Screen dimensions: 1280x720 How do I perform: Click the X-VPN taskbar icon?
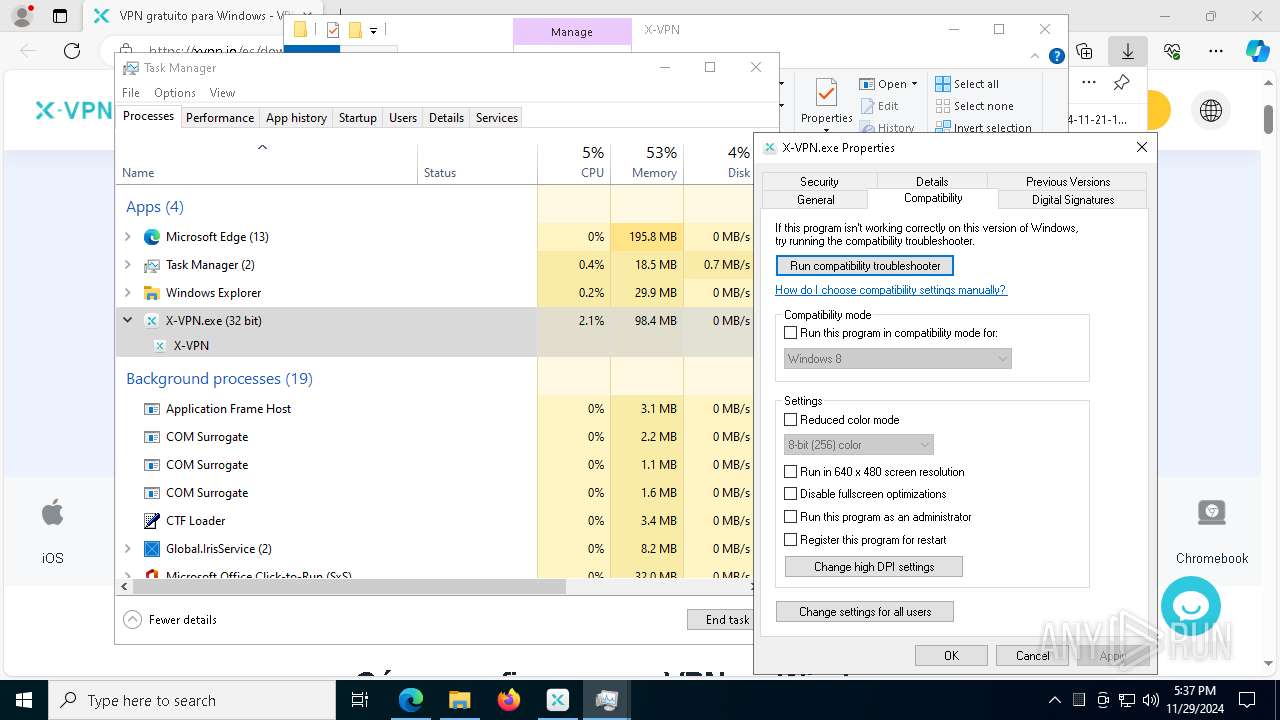click(x=558, y=700)
